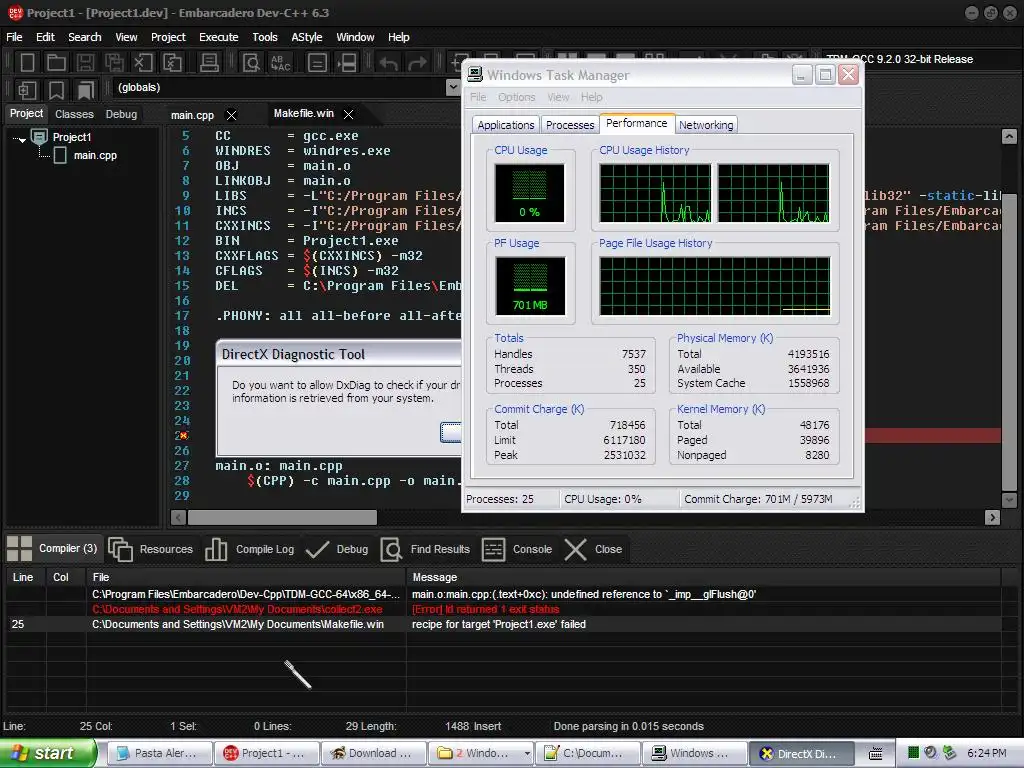Open the File menu in Dev-C++
This screenshot has width=1024, height=768.
14,37
